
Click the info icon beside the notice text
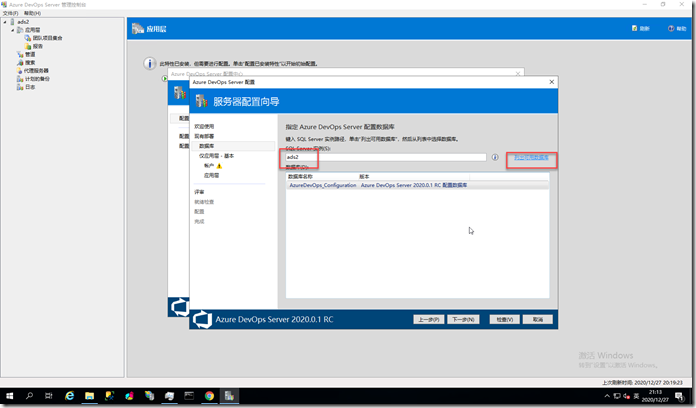point(150,63)
